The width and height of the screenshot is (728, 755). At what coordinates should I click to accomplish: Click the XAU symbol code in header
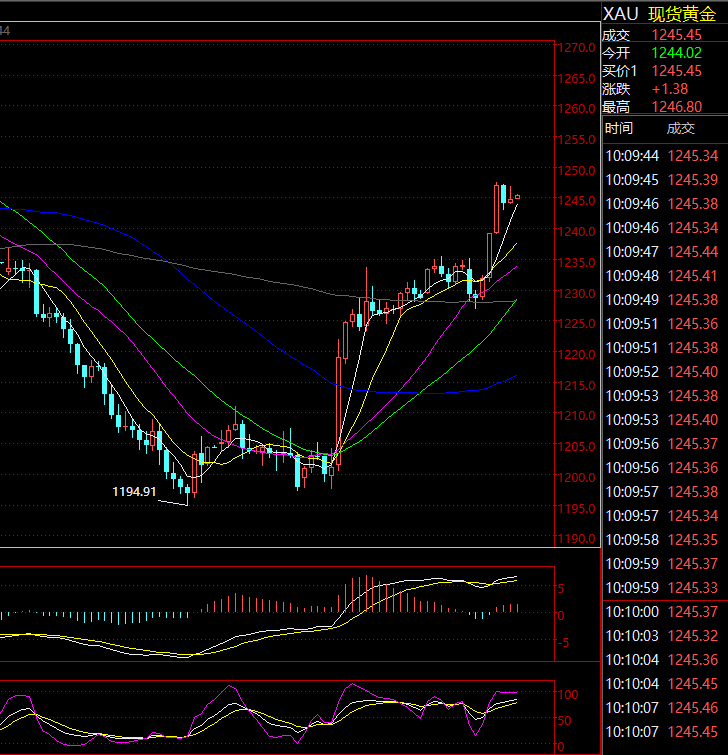[621, 14]
